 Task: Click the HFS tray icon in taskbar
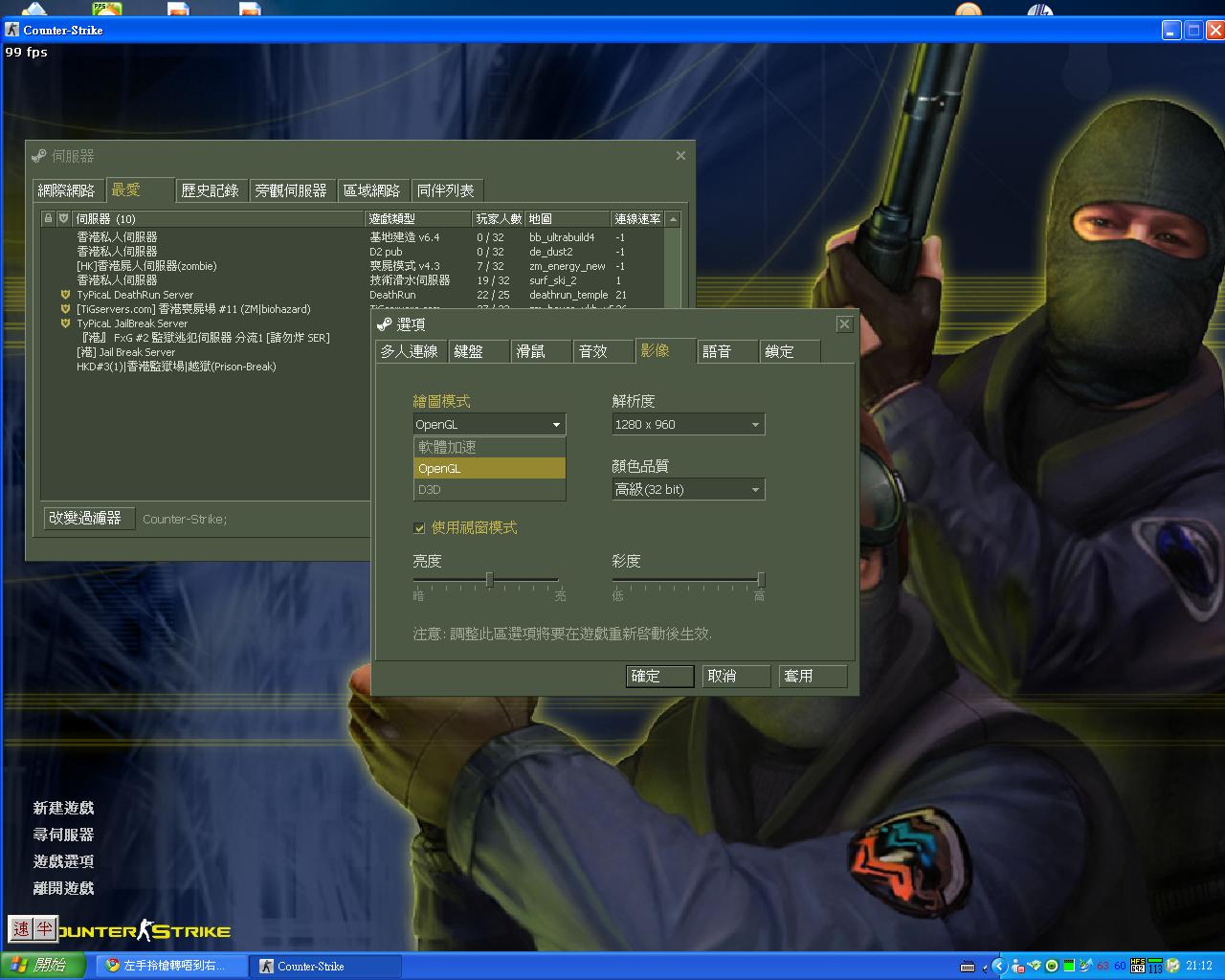pos(1138,966)
